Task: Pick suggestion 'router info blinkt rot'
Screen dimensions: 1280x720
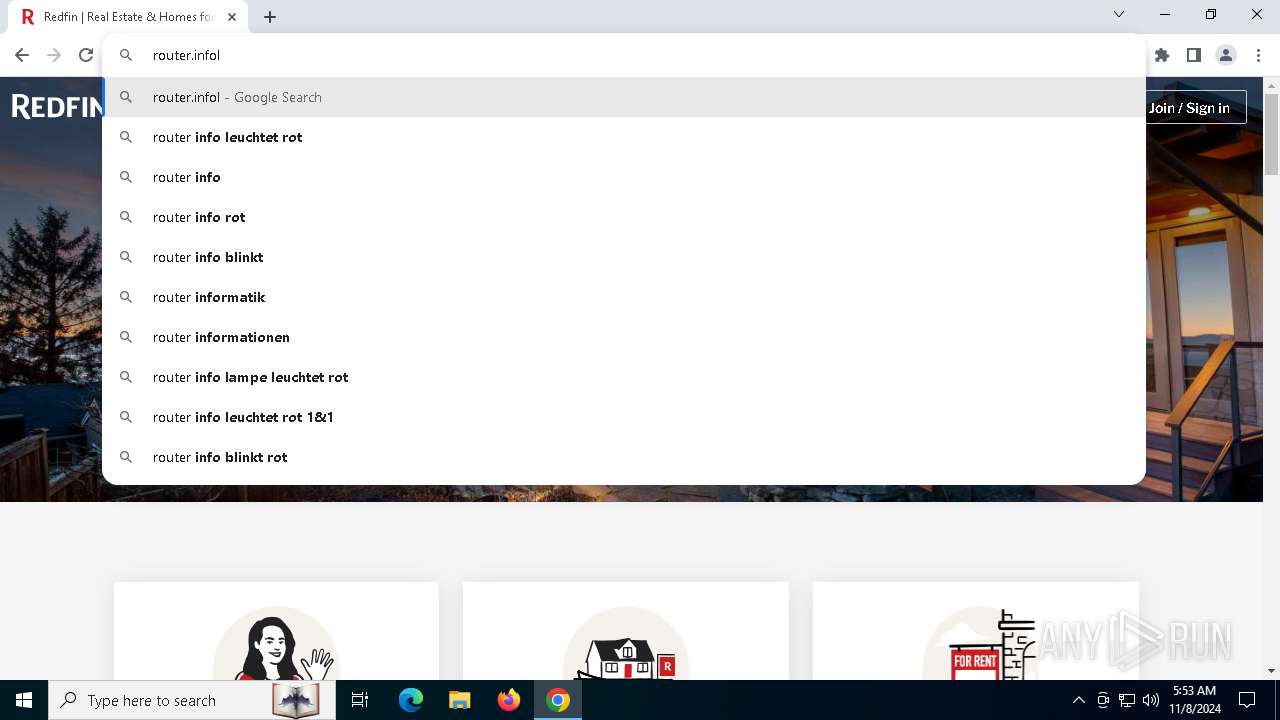Action: [x=624, y=457]
